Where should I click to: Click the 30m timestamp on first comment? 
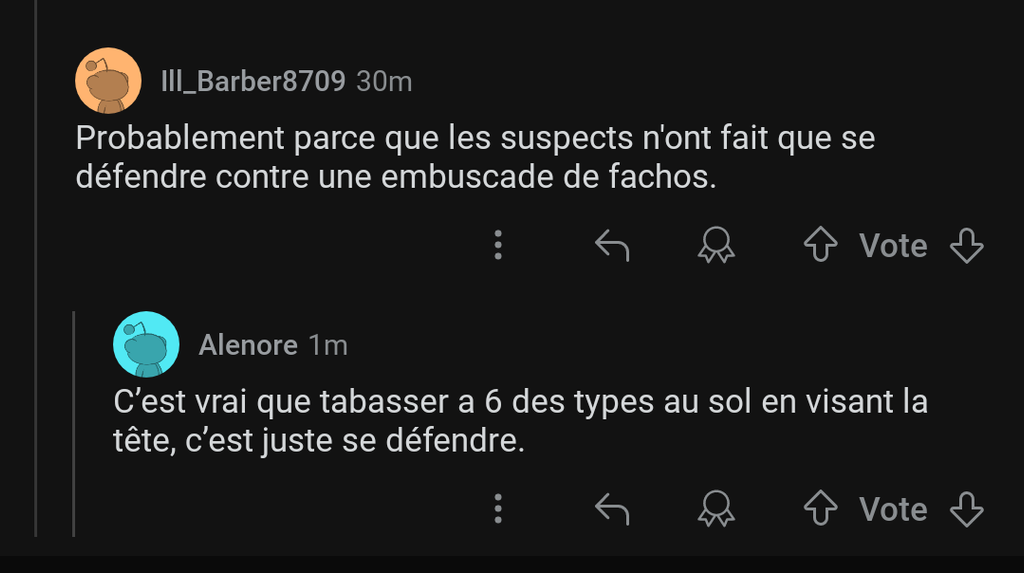[384, 82]
